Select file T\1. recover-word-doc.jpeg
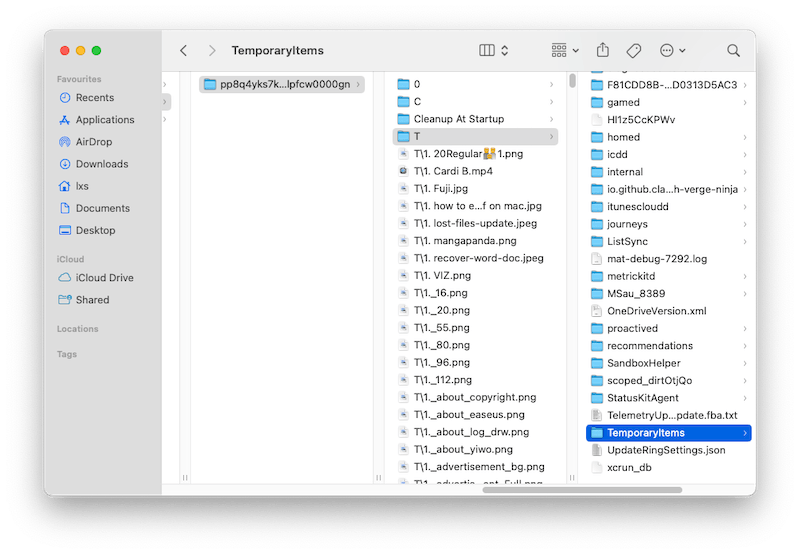Screen dimensions: 800x554 (476, 258)
